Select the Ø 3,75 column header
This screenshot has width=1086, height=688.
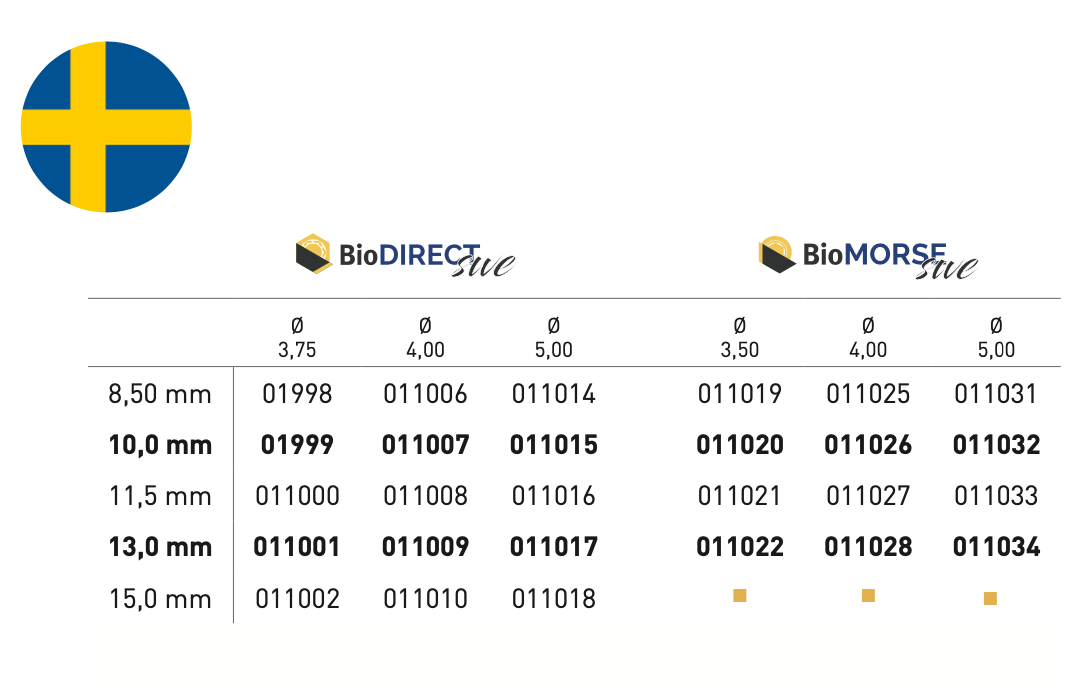(x=297, y=337)
